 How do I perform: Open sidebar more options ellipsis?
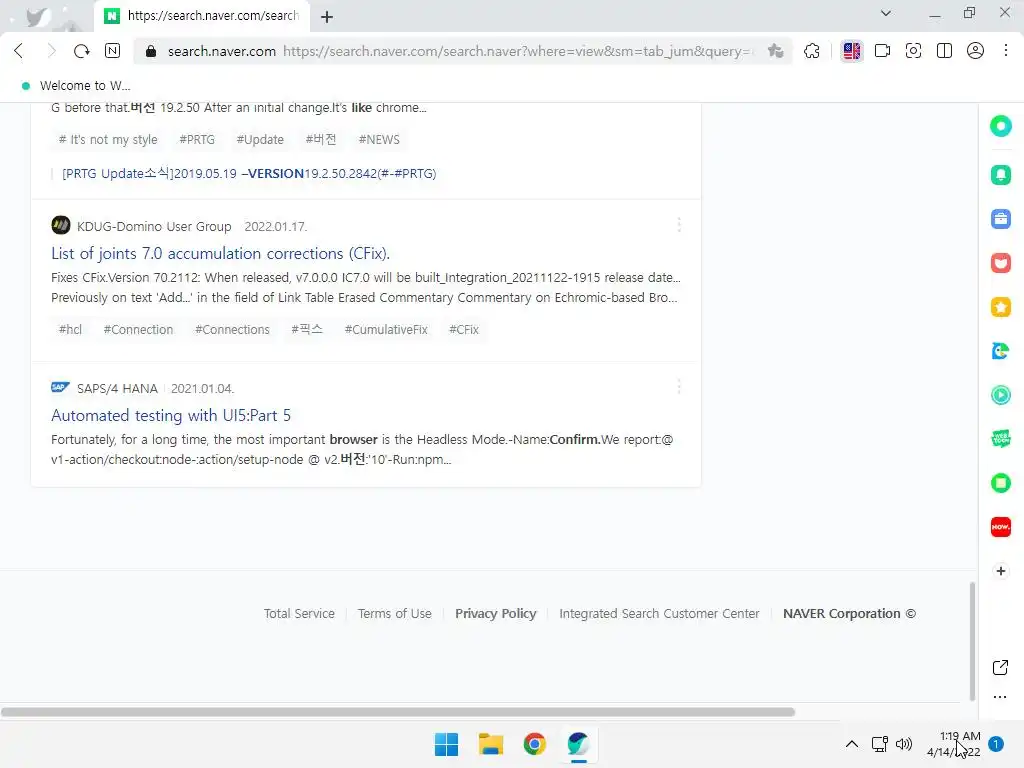click(x=1000, y=697)
